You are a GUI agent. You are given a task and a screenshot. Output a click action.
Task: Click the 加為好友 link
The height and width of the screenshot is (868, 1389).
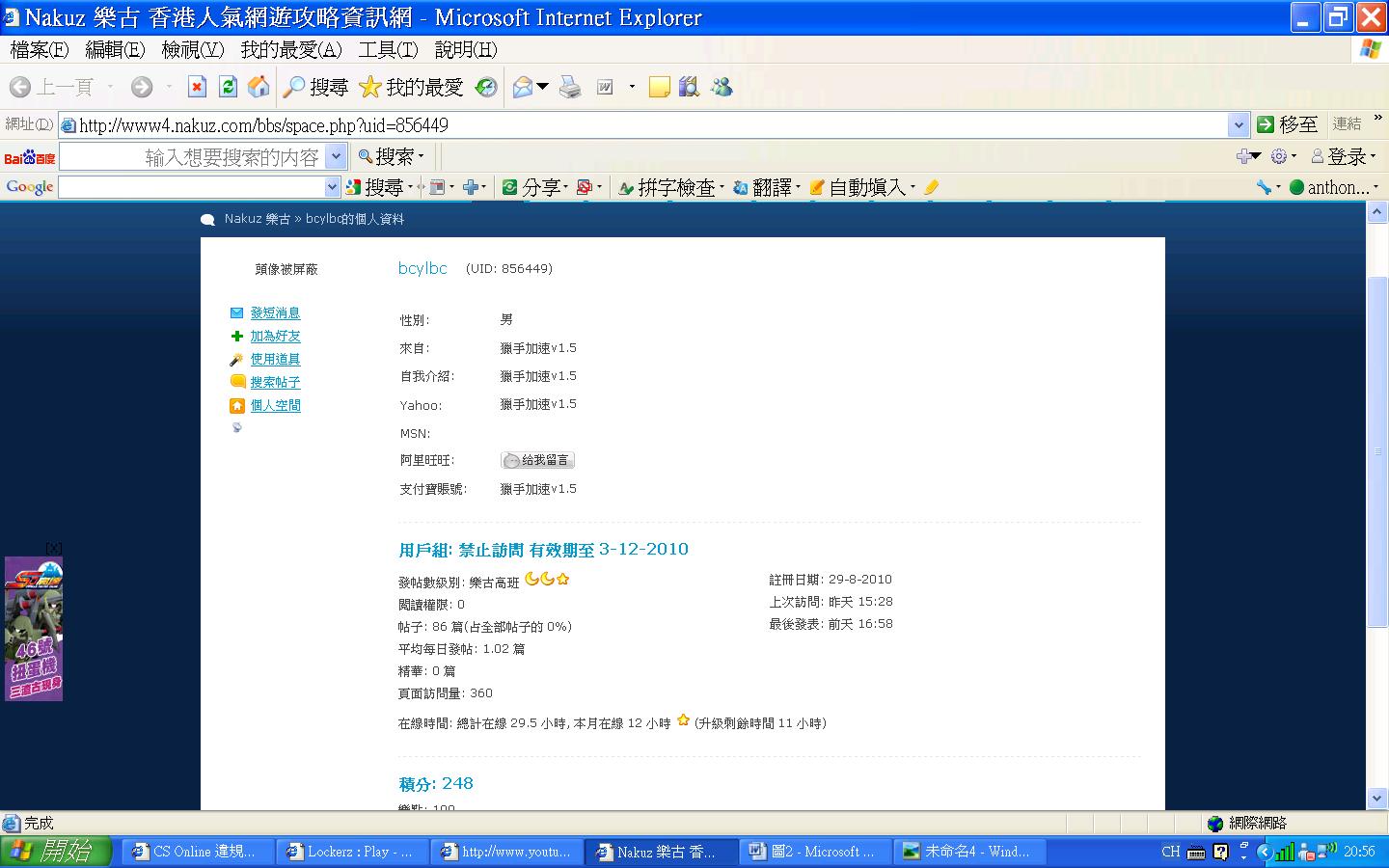275,337
